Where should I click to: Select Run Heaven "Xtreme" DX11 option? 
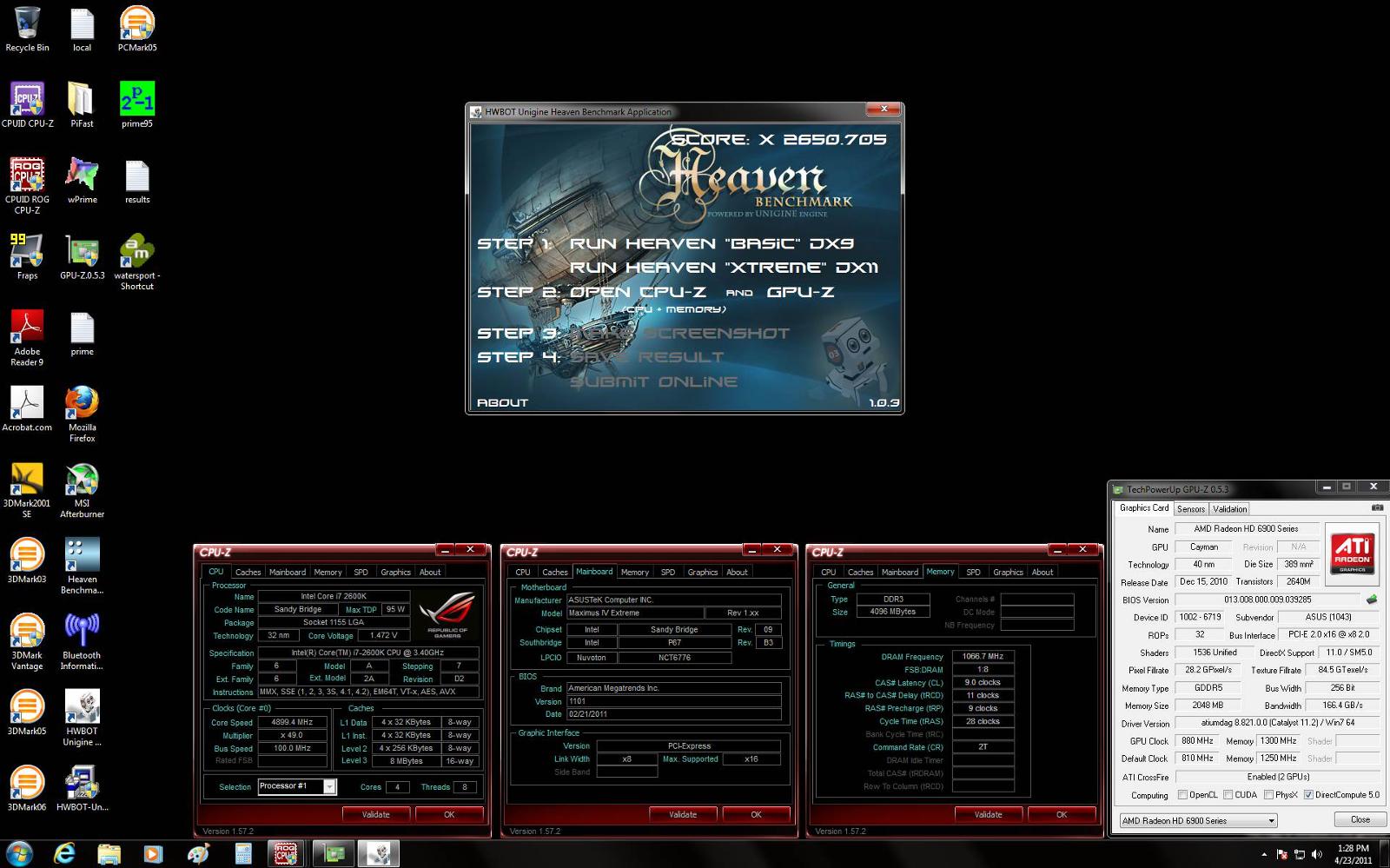click(x=724, y=268)
